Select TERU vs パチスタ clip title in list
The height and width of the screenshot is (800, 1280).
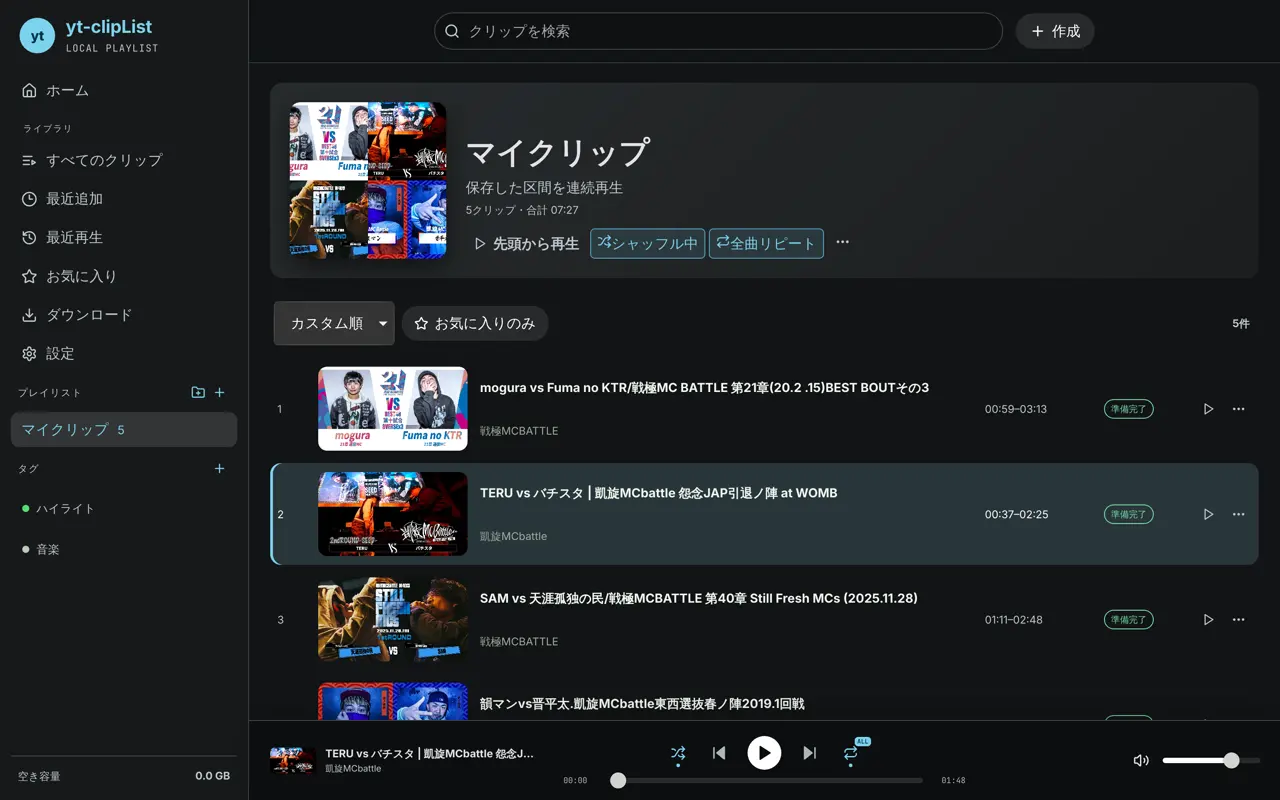click(x=659, y=493)
